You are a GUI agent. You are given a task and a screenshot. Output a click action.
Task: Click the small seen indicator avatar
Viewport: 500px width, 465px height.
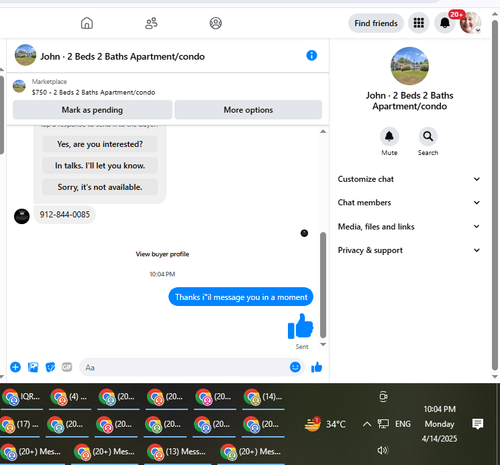tap(304, 233)
